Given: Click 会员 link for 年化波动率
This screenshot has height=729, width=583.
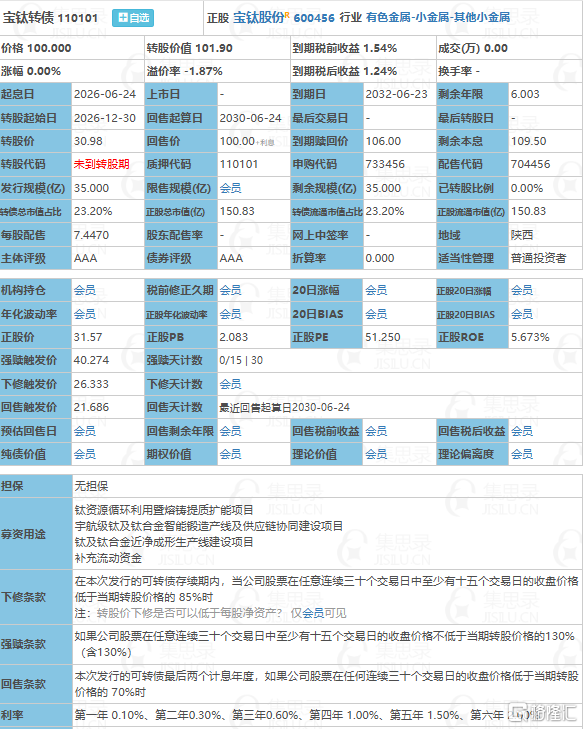Looking at the screenshot, I should pos(85,314).
